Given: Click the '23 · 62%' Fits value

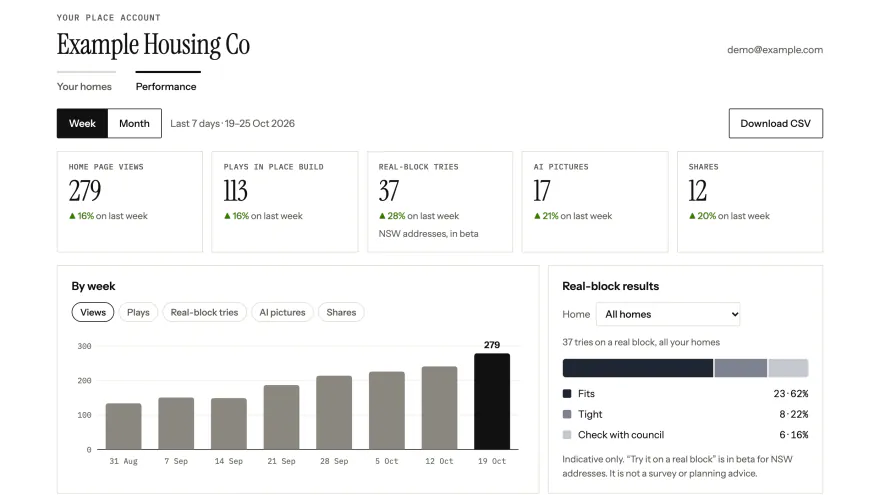Looking at the screenshot, I should coord(791,394).
